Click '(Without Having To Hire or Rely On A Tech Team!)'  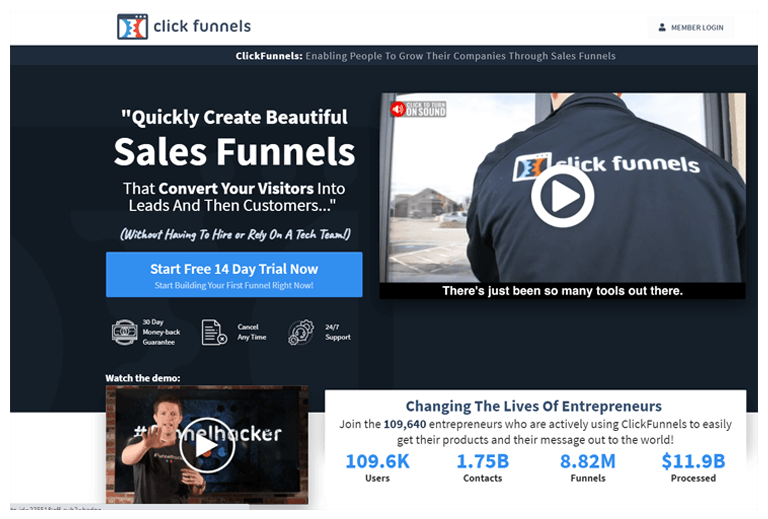[x=235, y=235]
